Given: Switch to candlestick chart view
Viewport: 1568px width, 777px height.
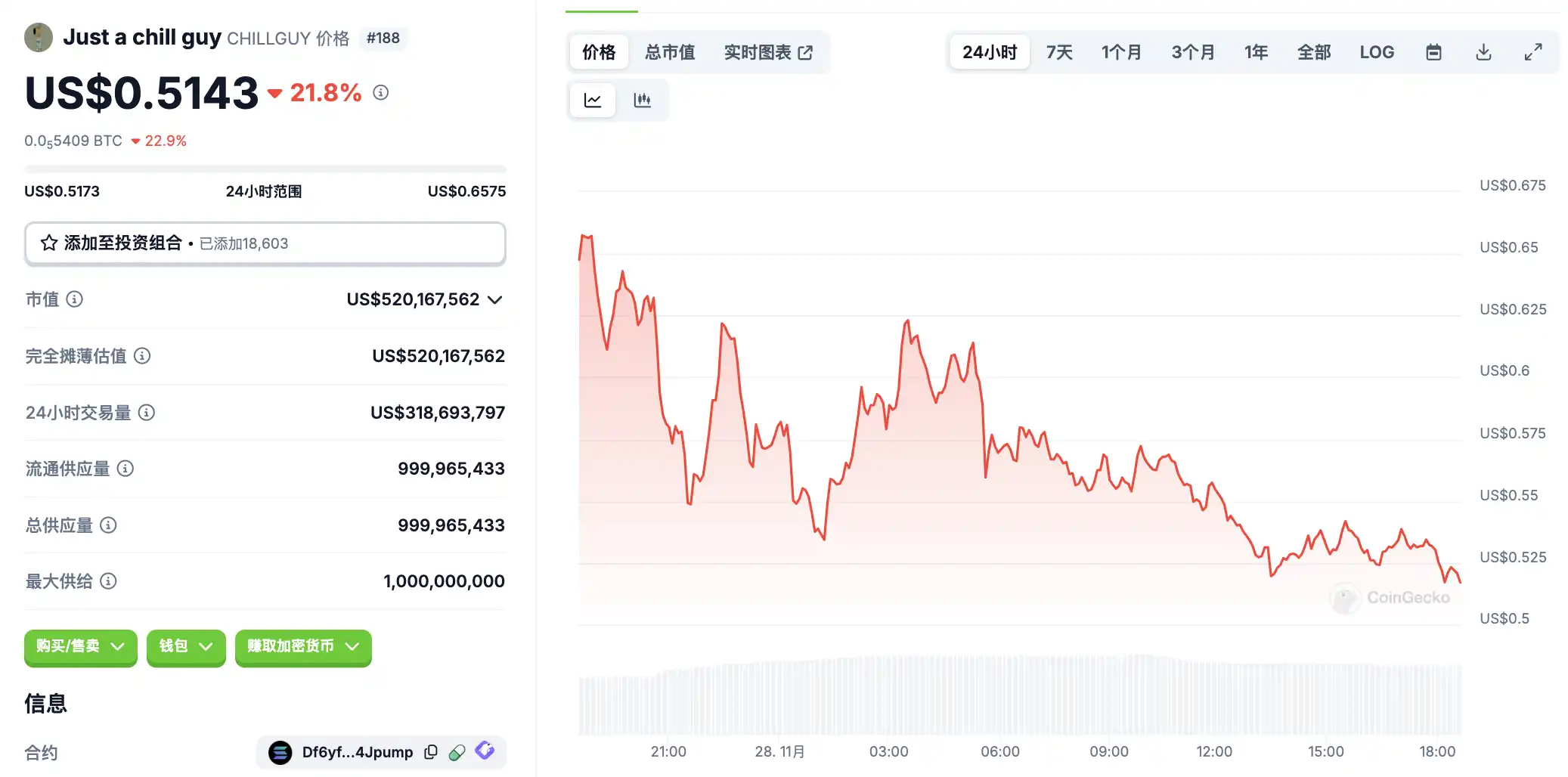Looking at the screenshot, I should [x=642, y=100].
